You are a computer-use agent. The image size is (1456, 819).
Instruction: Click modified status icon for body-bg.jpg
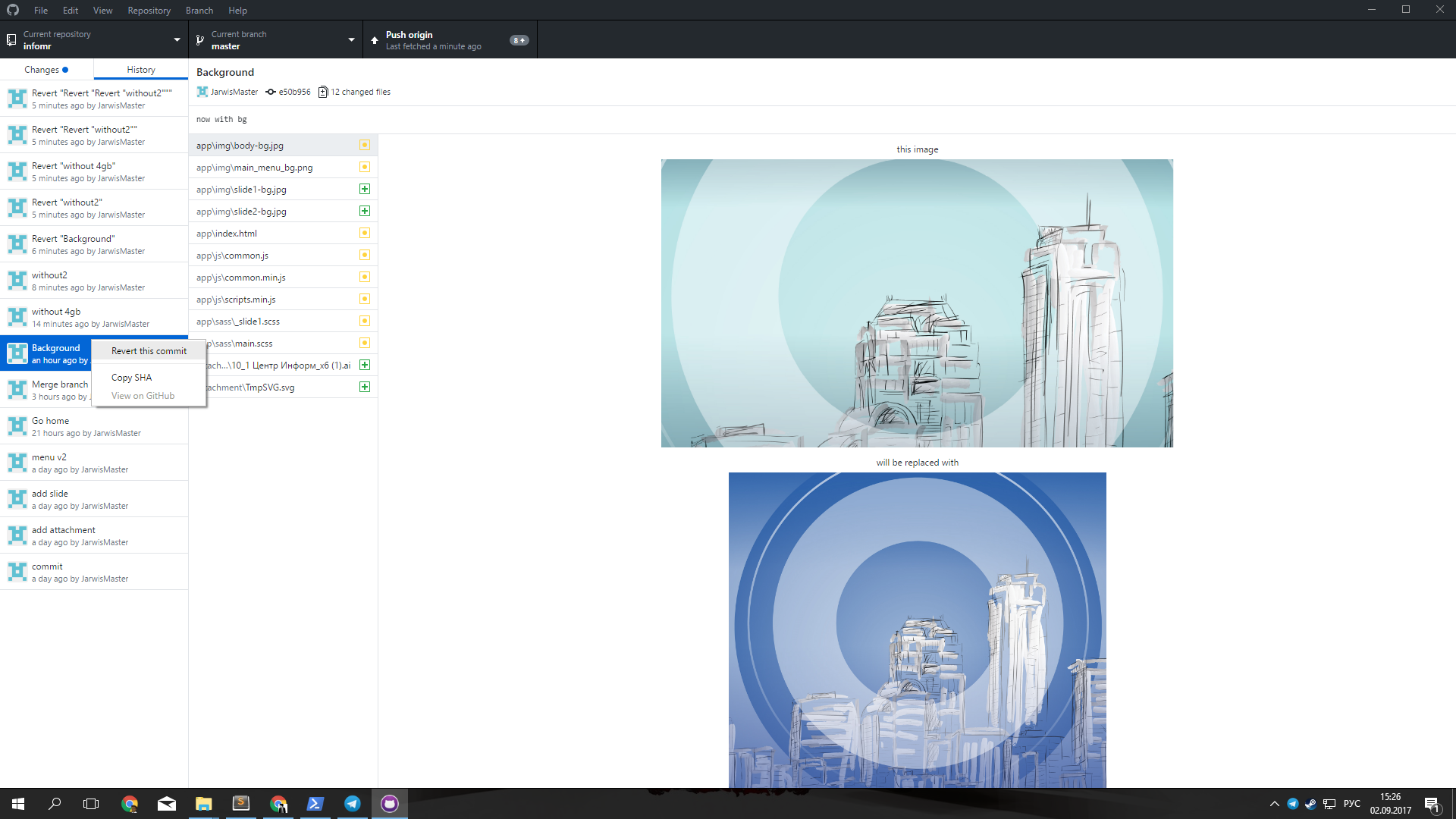[365, 145]
